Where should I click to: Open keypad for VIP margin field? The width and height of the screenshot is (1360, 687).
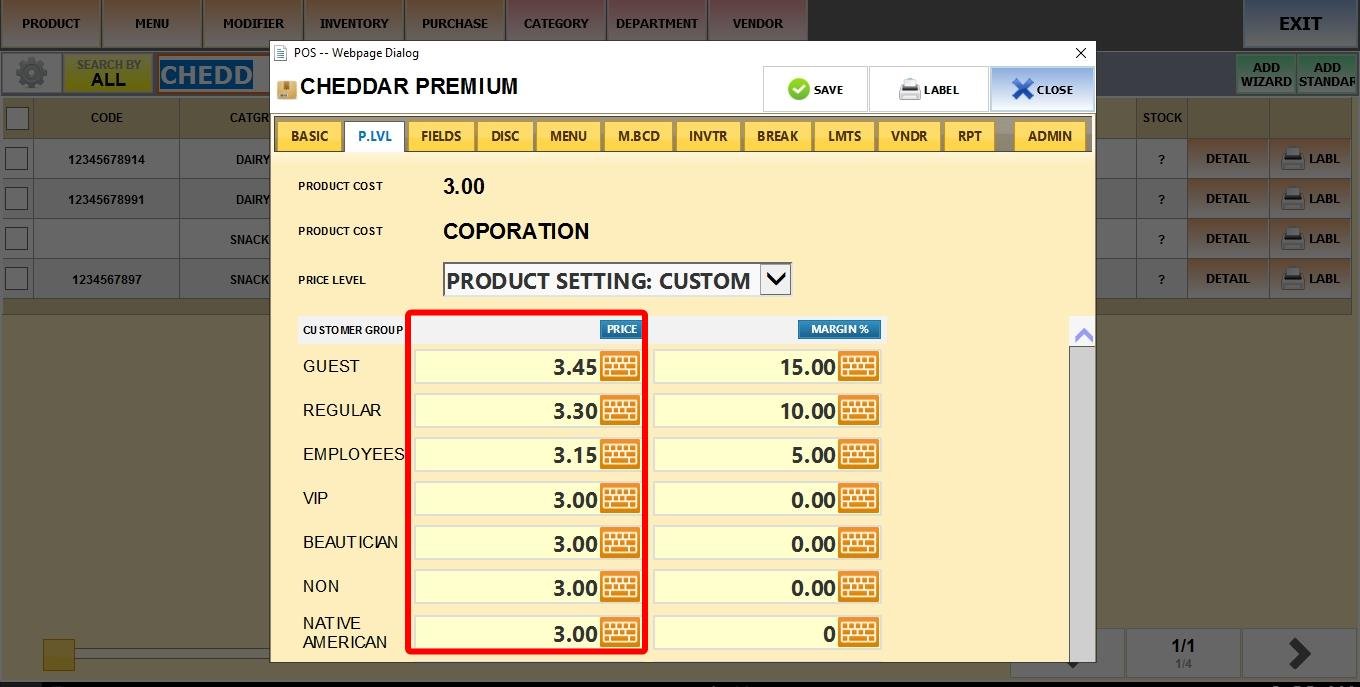coord(858,499)
